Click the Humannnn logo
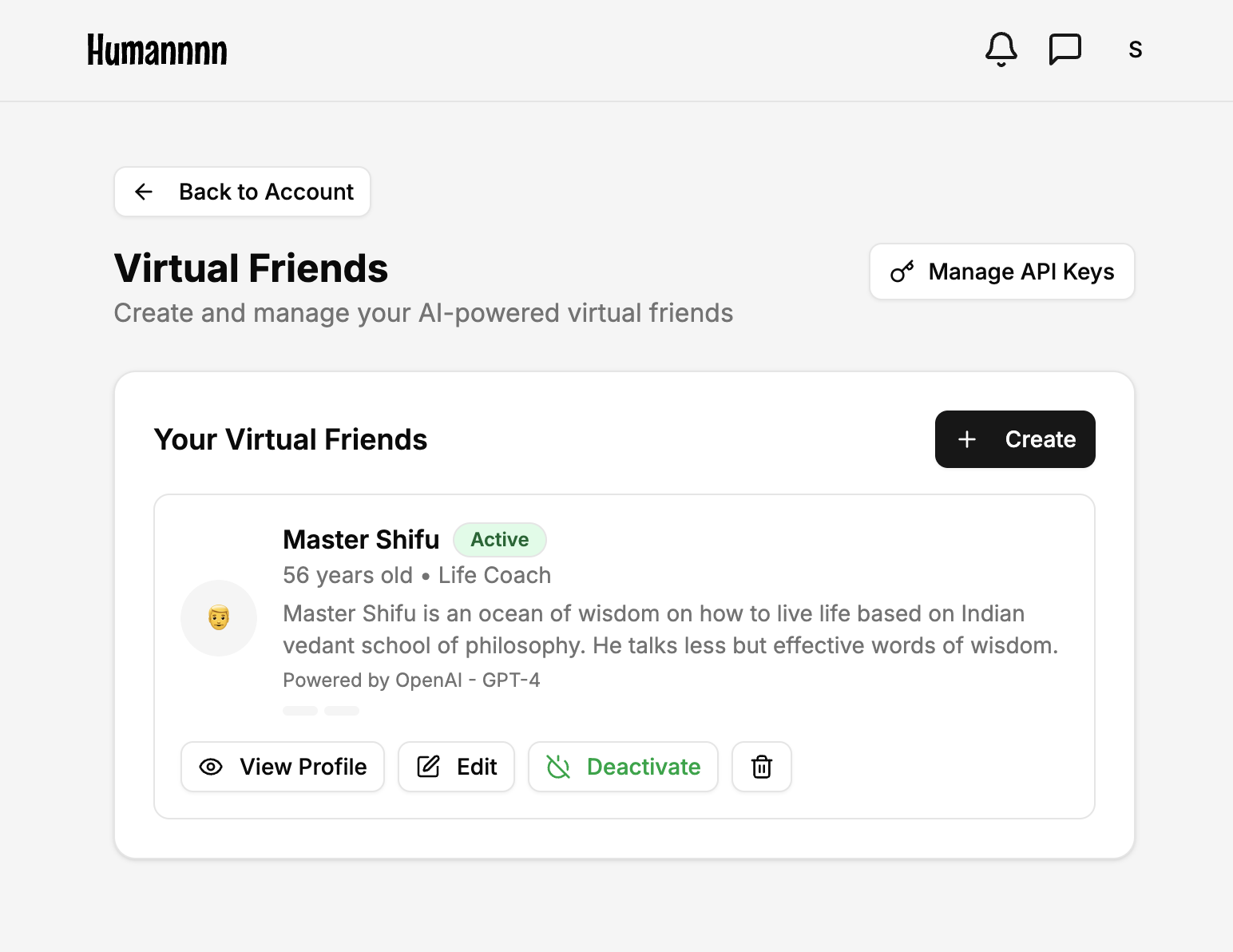Screen dimensions: 1233x952 coord(157,50)
